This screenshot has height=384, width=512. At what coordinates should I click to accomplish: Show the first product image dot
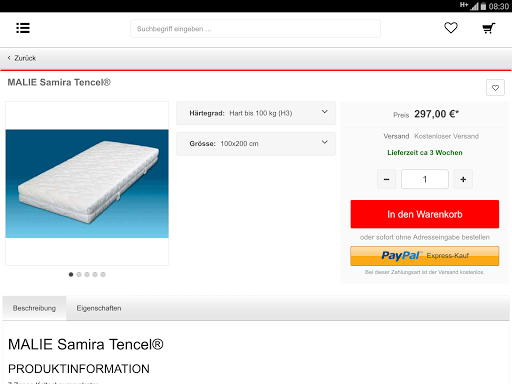[71, 274]
